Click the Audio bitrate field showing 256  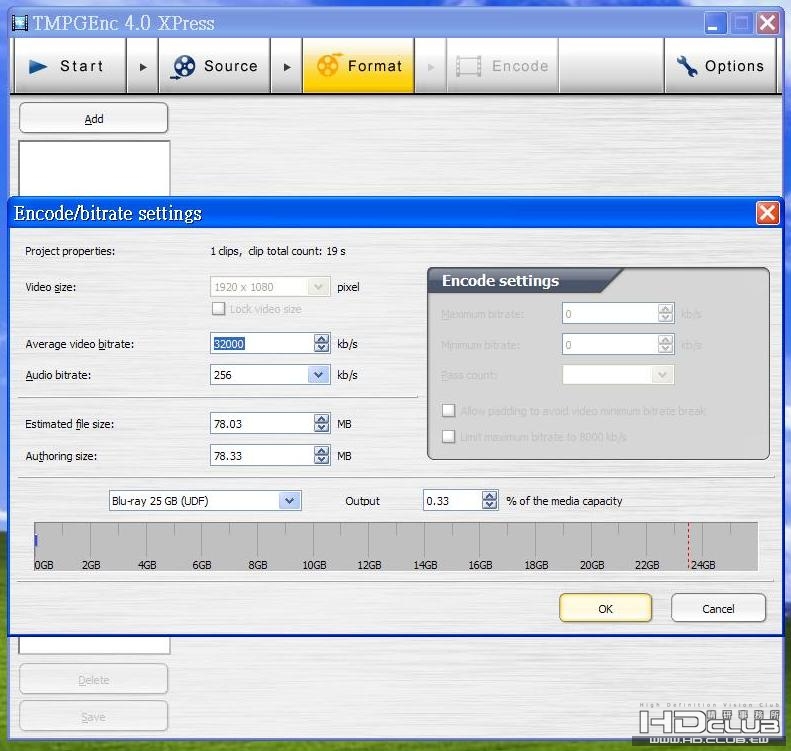pos(258,375)
